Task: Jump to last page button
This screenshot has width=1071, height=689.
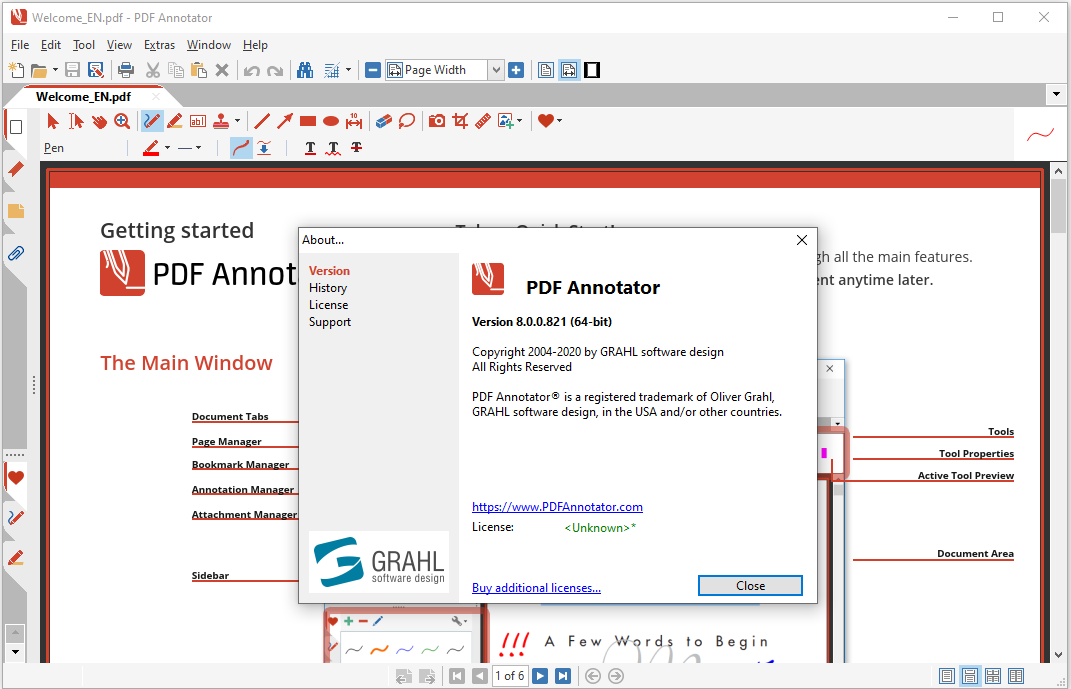Action: (563, 676)
